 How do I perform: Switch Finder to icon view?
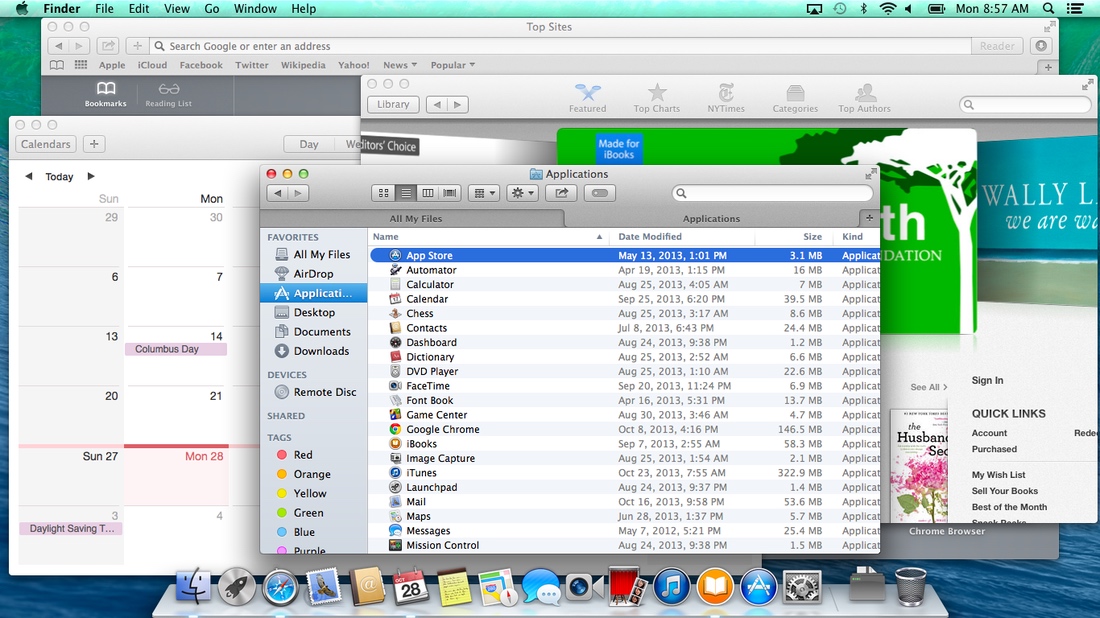point(383,193)
